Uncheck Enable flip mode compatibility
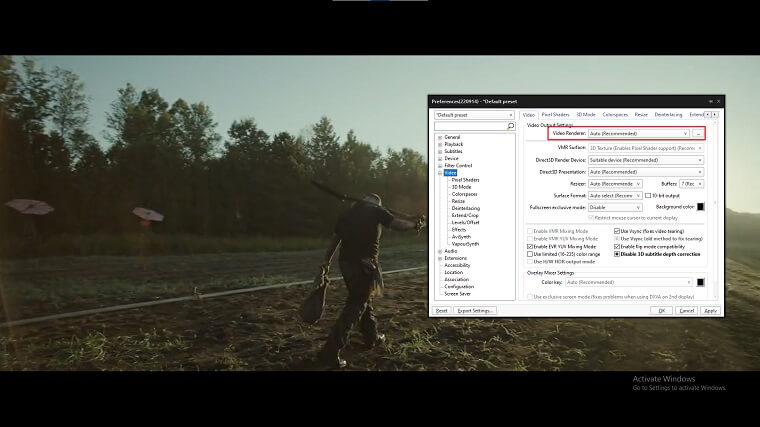Image resolution: width=760 pixels, height=427 pixels. pyautogui.click(x=617, y=246)
